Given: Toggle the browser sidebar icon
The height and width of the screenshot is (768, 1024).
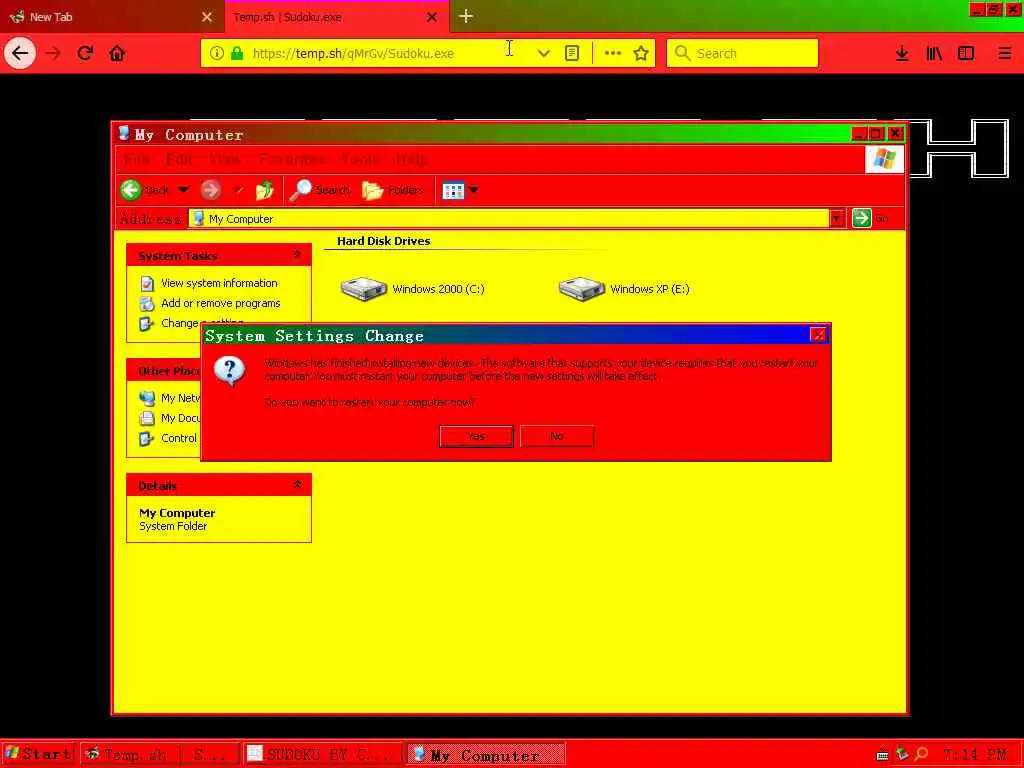Looking at the screenshot, I should tap(966, 54).
